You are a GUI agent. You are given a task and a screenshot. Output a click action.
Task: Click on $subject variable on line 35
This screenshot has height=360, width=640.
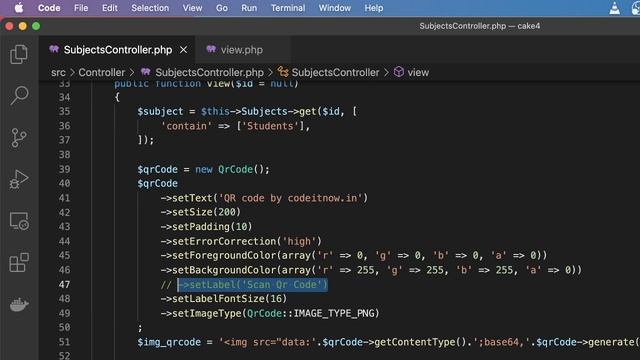coord(160,111)
